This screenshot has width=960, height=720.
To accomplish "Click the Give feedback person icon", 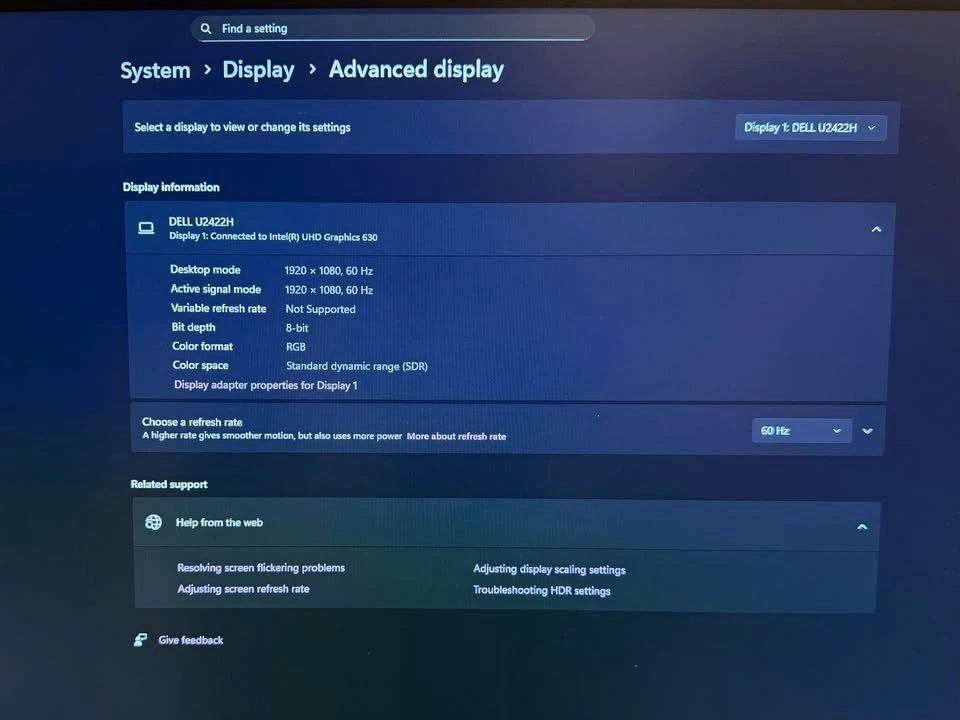I will (140, 640).
